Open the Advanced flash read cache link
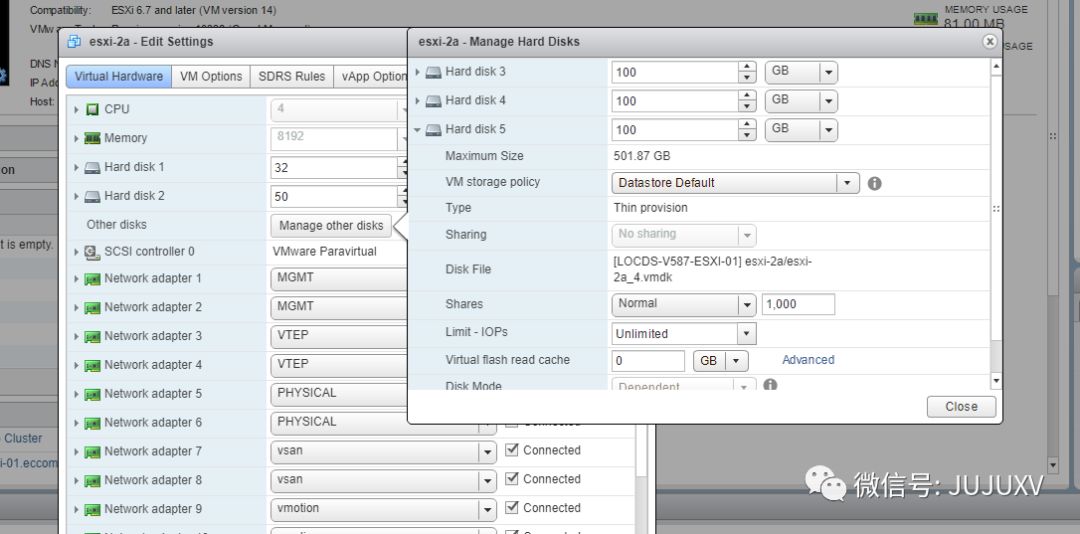The image size is (1080, 534). (808, 360)
